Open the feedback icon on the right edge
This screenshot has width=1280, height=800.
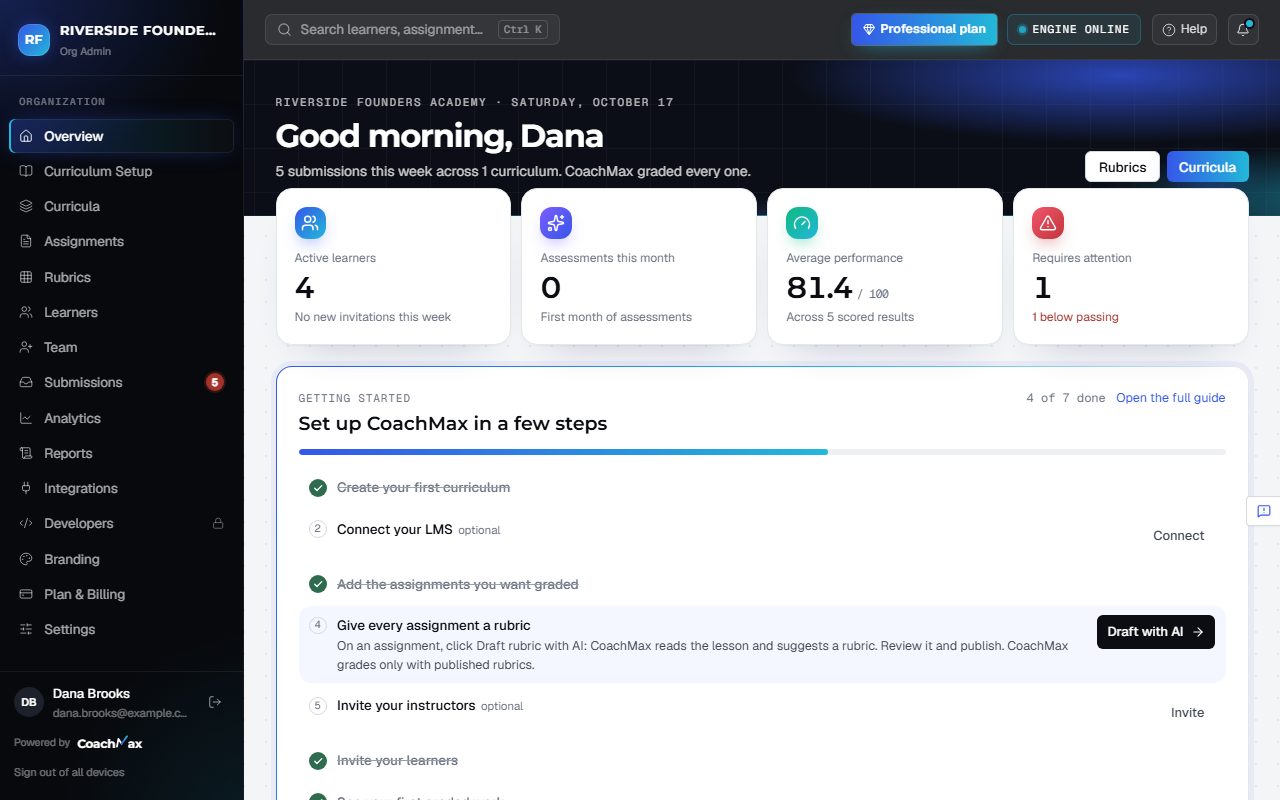point(1263,511)
